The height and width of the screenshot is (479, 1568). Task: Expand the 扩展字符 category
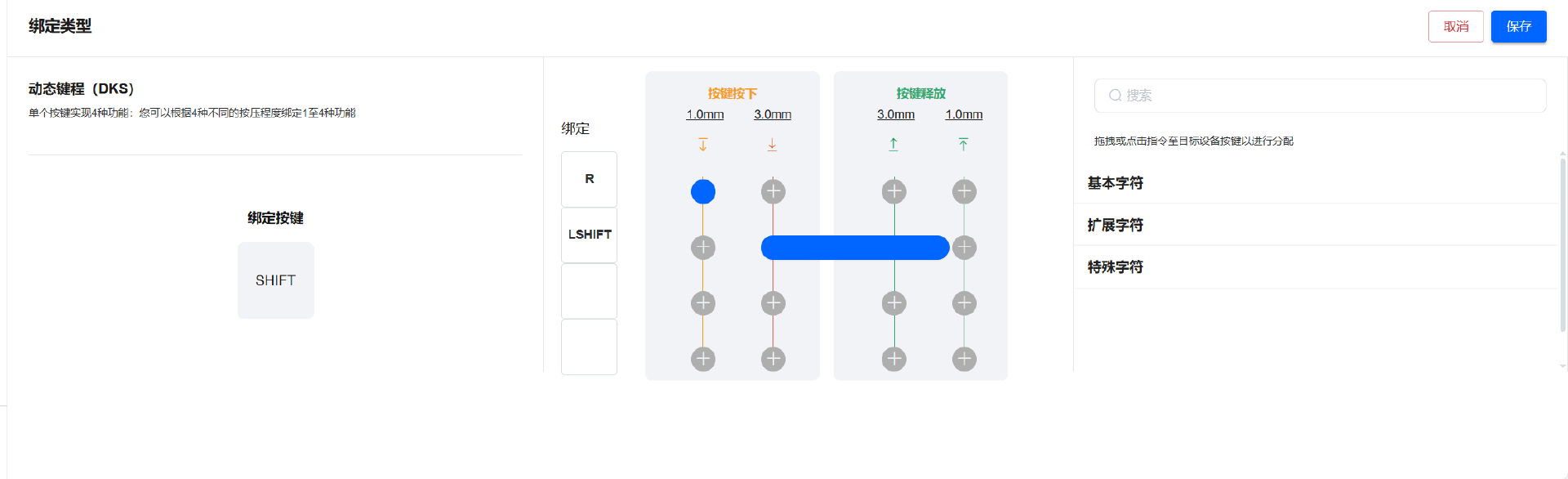tap(1116, 225)
